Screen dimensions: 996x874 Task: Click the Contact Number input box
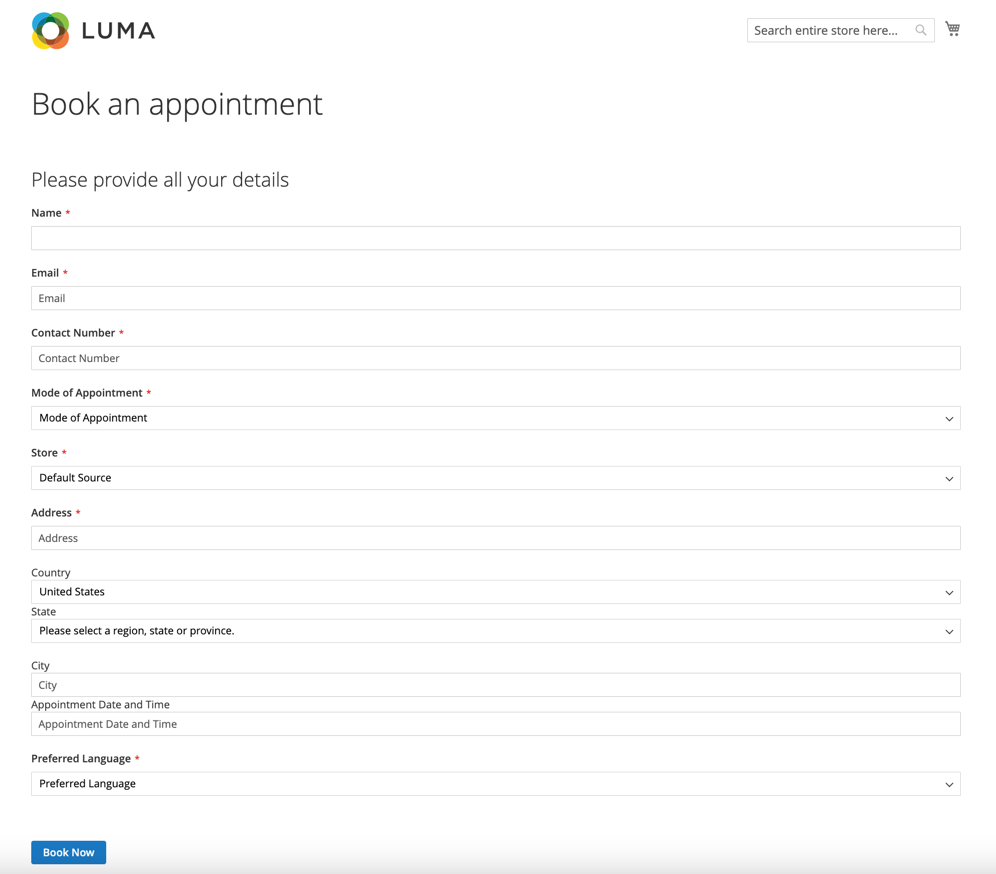[x=495, y=358]
